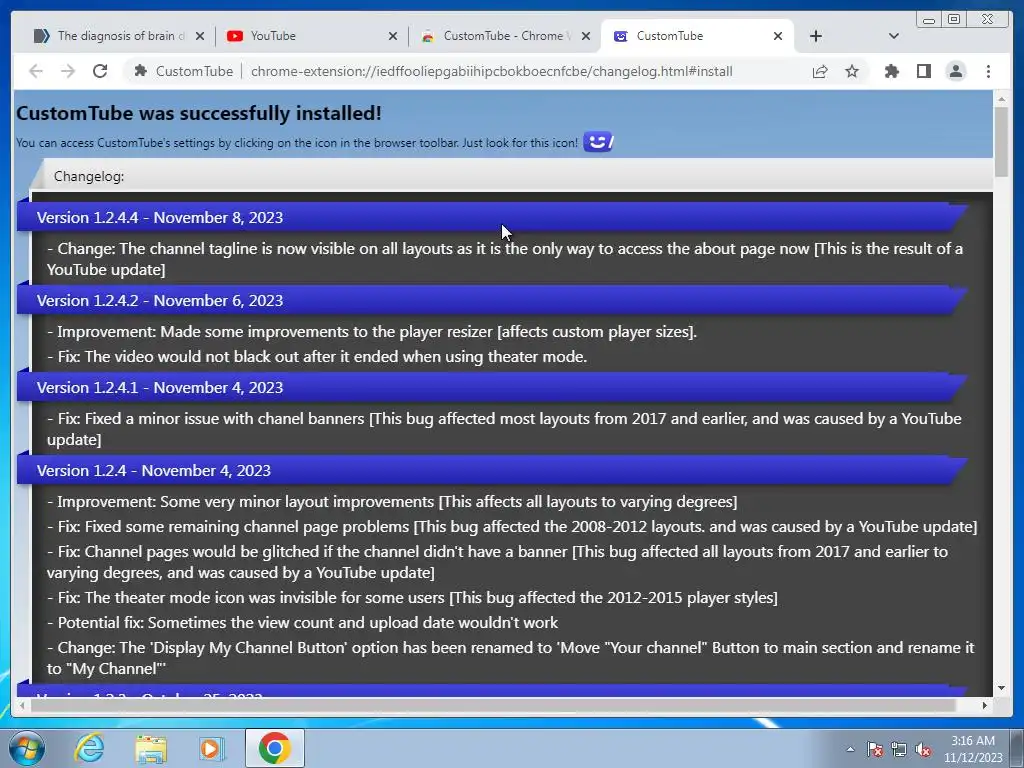Click the browser forward arrow
Image resolution: width=1024 pixels, height=768 pixels.
(68, 71)
